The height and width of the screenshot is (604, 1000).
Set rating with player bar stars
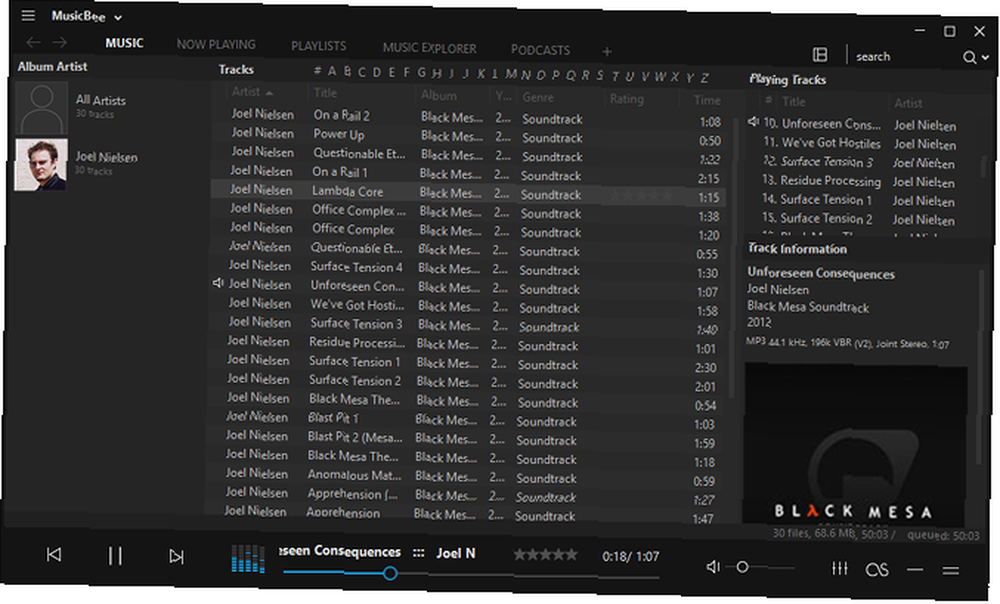point(545,555)
